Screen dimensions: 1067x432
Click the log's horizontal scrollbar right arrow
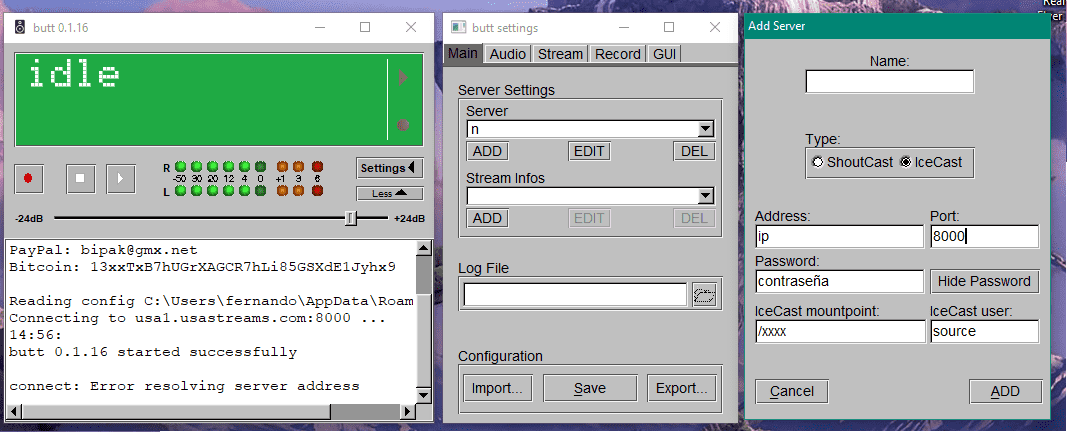408,411
